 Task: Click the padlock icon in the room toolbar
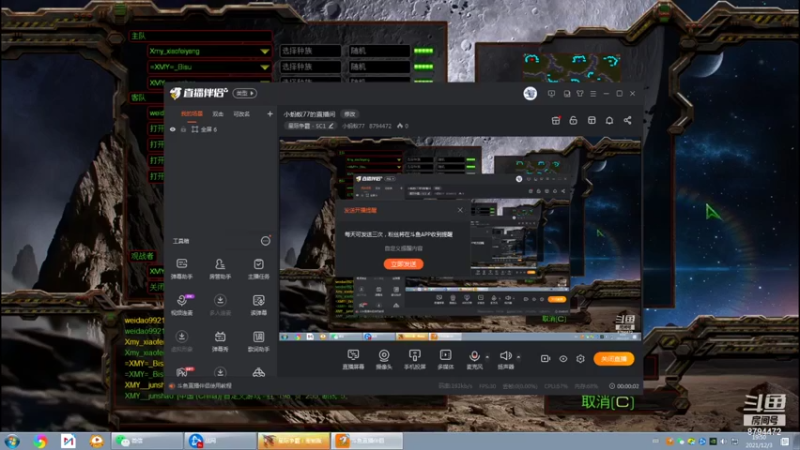tap(573, 120)
